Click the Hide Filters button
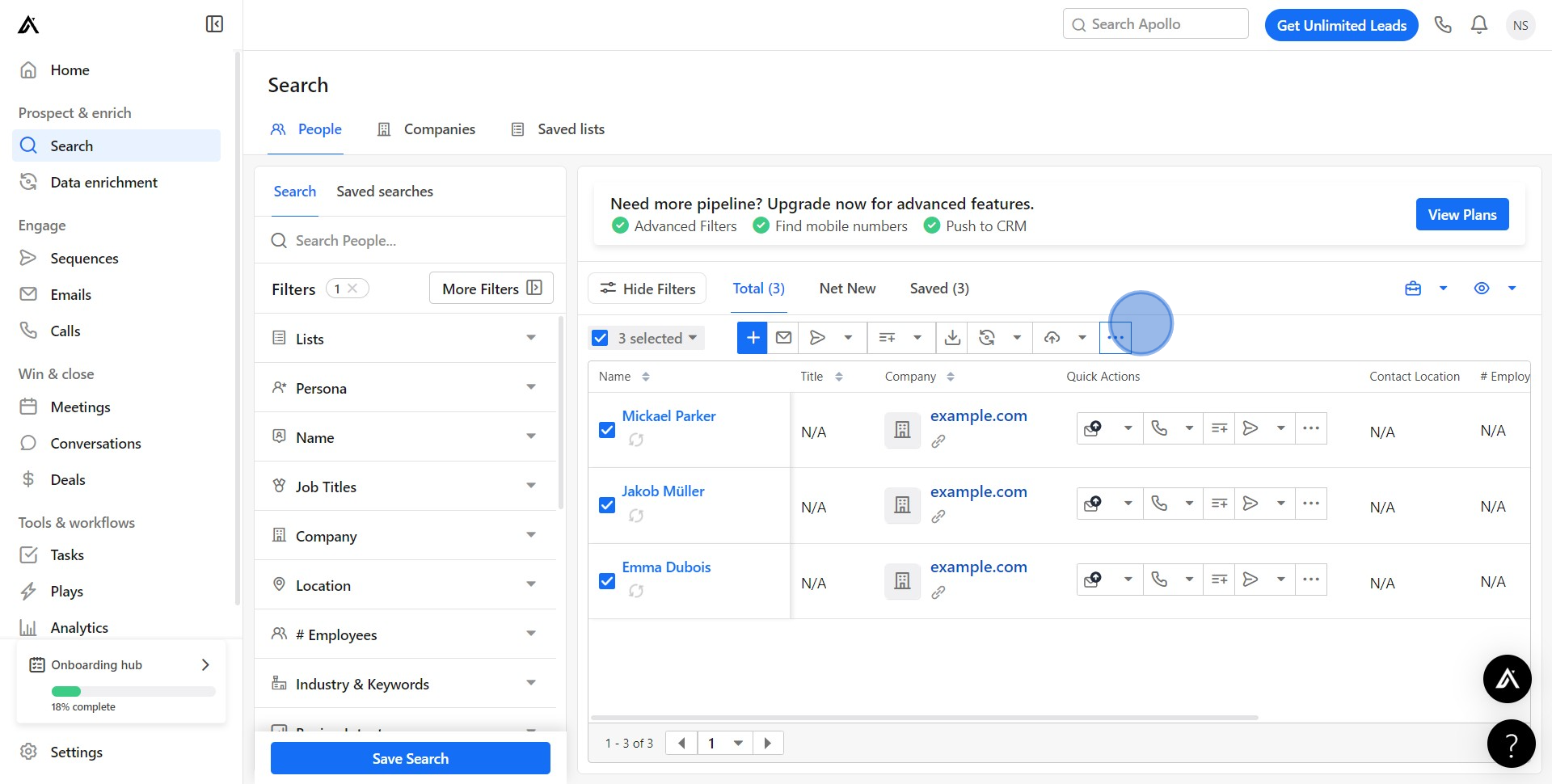 pyautogui.click(x=647, y=289)
